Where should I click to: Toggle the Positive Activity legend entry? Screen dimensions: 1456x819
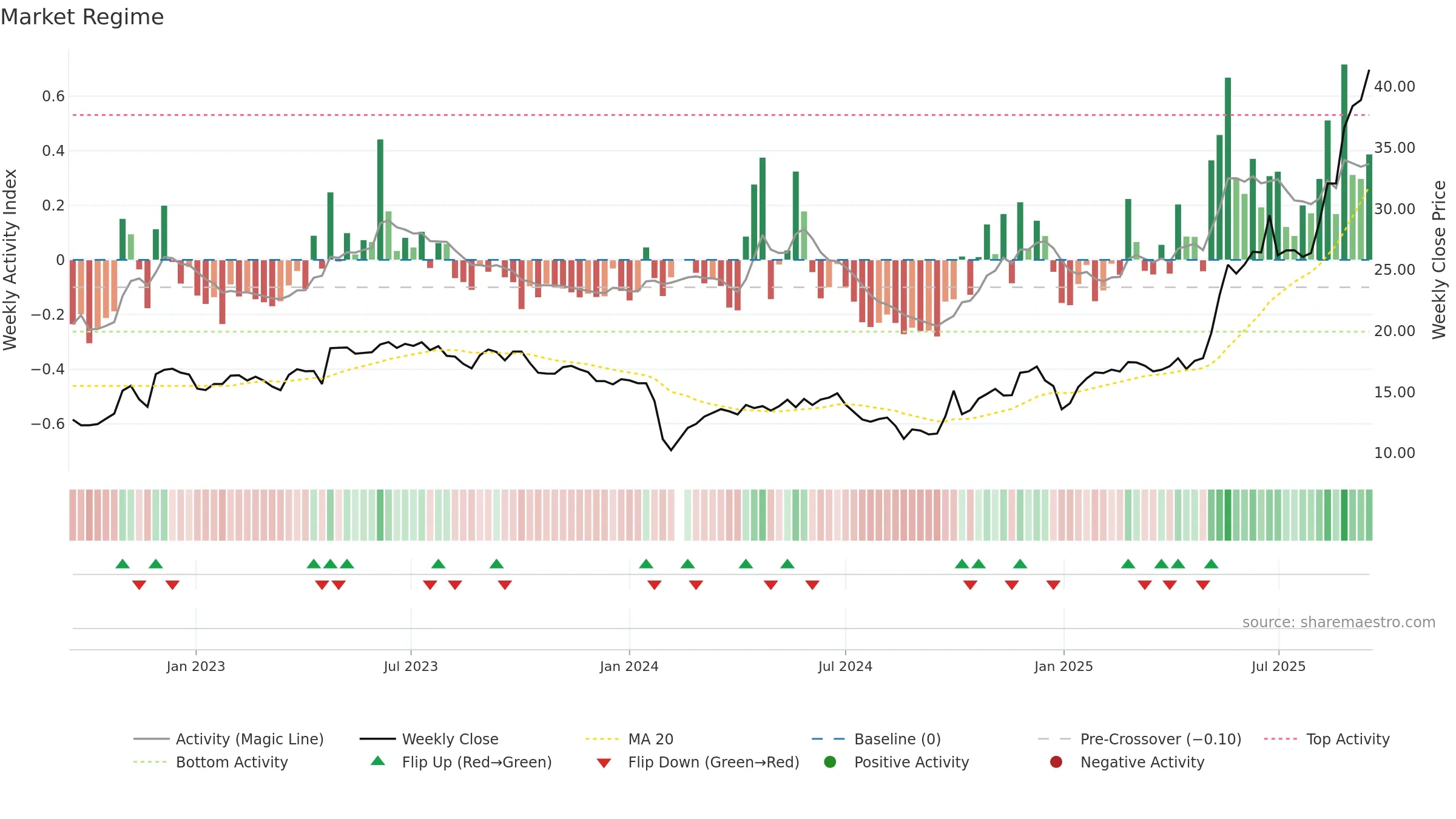point(896,762)
